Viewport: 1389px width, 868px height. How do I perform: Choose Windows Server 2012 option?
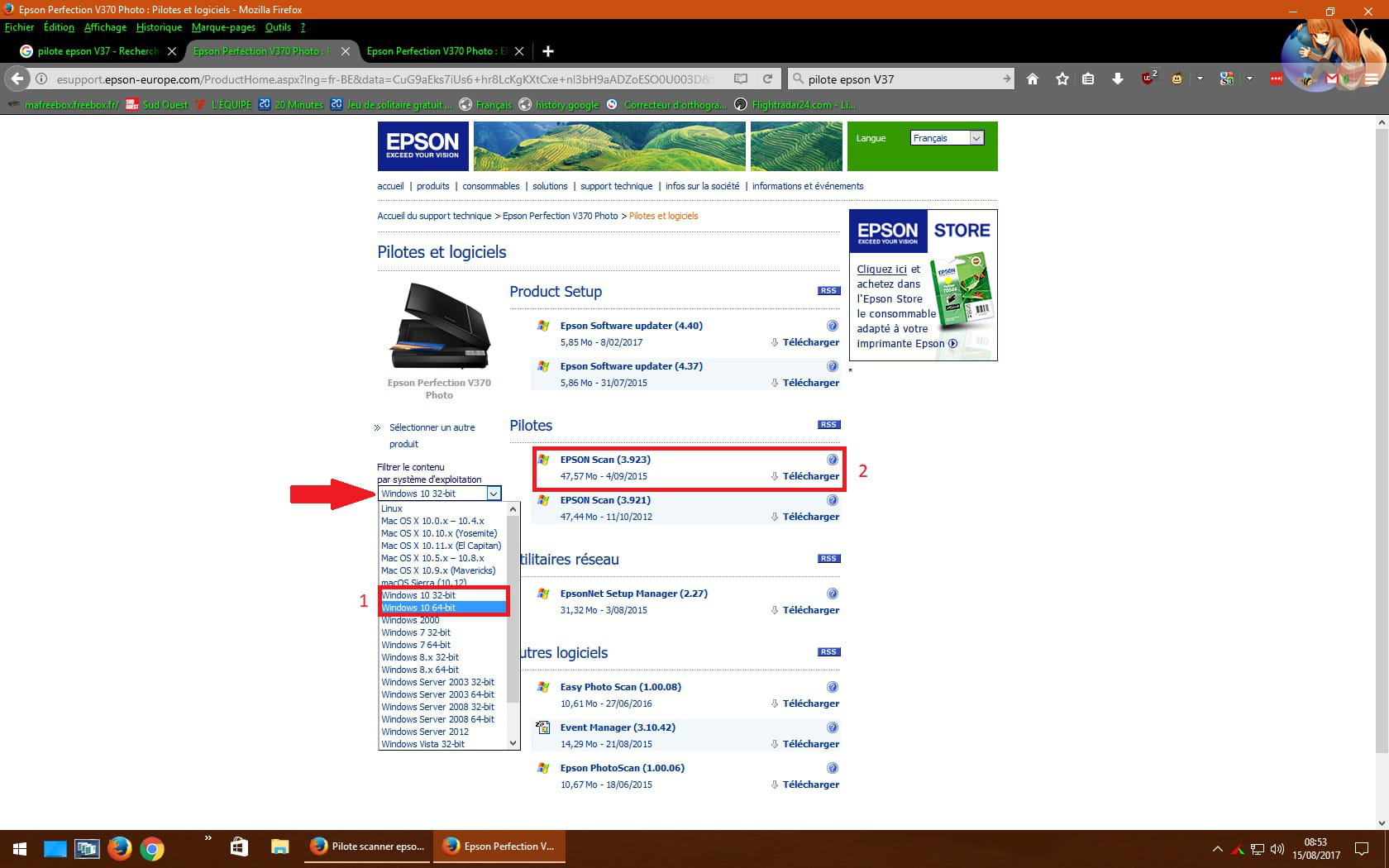[x=443, y=732]
